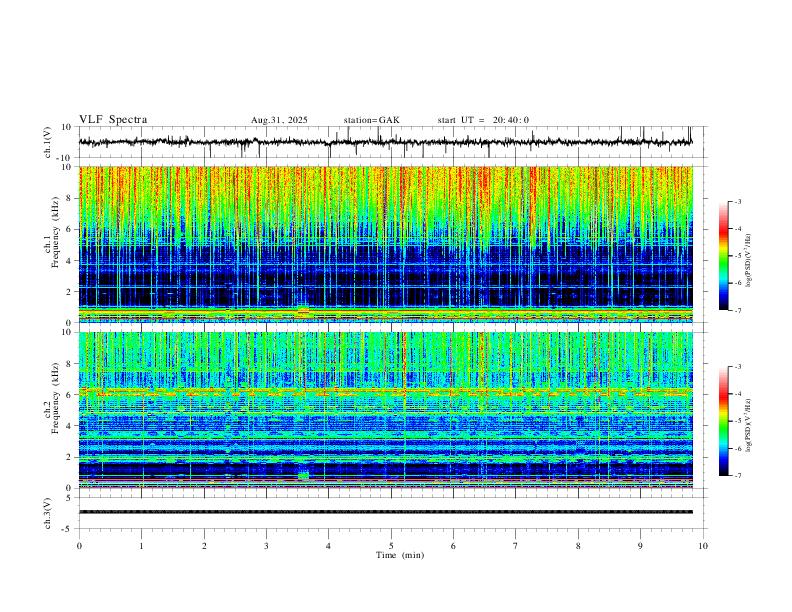Click the "6" tick on the time axis
The height and width of the screenshot is (612, 792).
453,546
